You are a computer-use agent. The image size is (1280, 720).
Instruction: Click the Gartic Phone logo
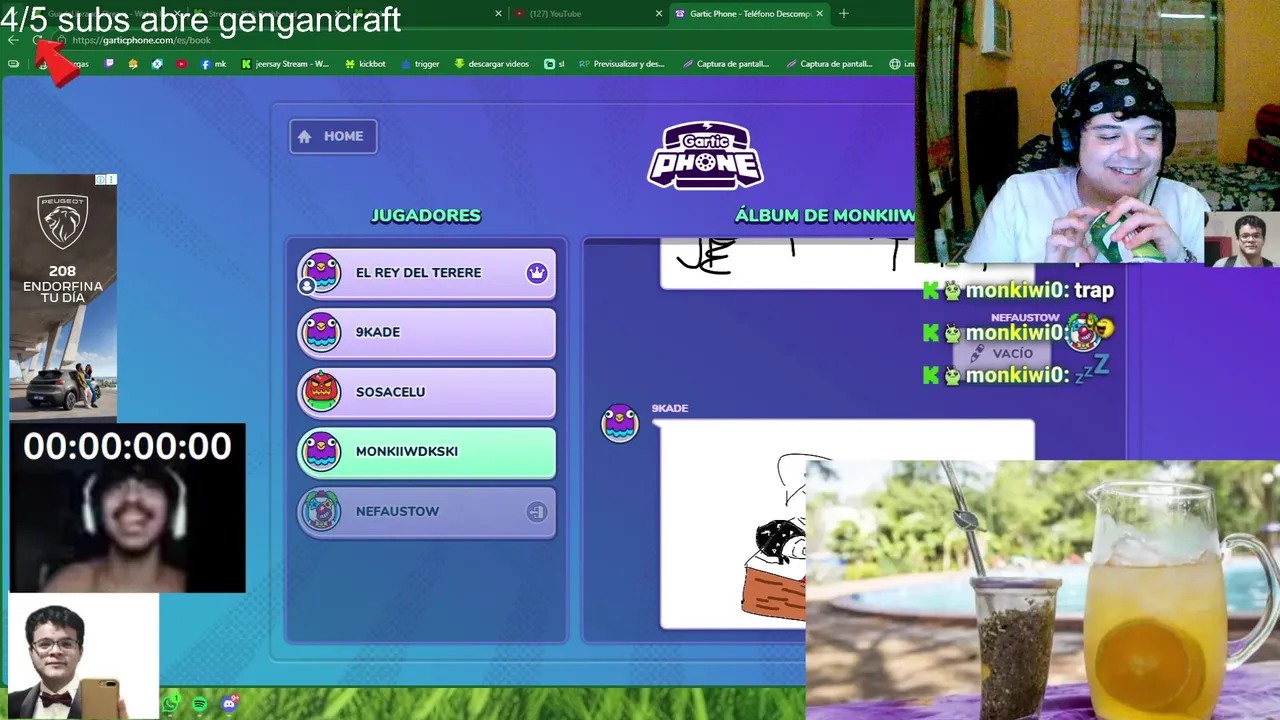(705, 155)
